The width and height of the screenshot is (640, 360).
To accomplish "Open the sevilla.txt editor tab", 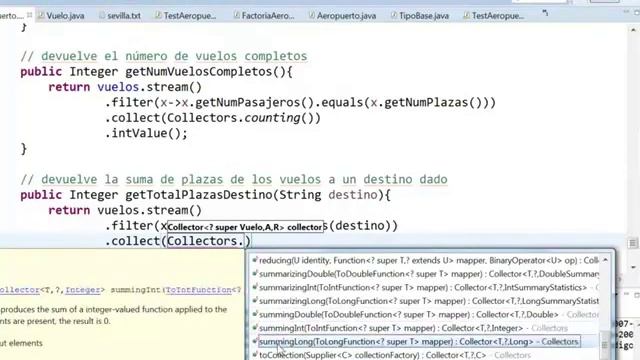I will (120, 16).
